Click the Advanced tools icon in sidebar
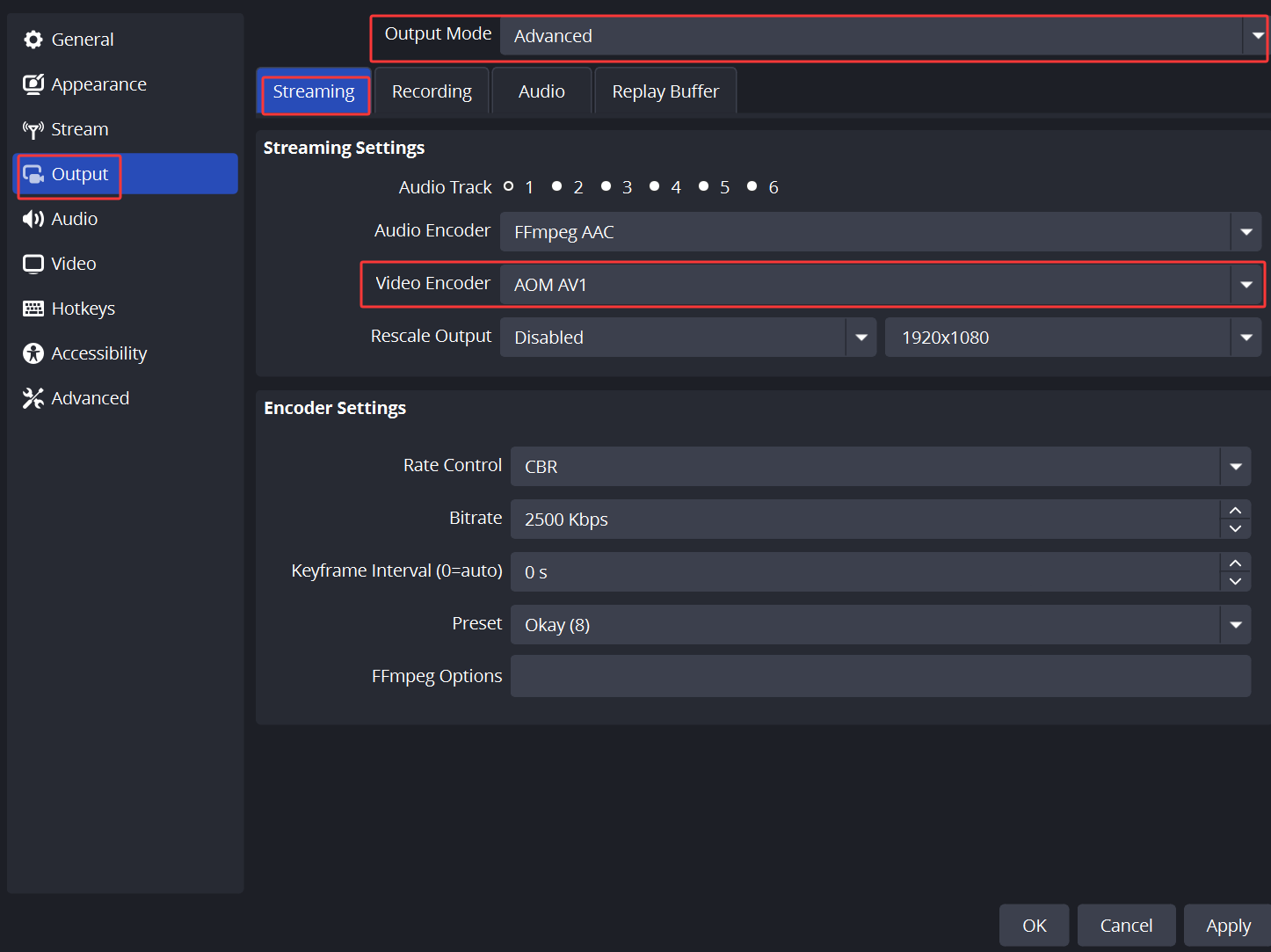Image resolution: width=1271 pixels, height=952 pixels. 33,398
